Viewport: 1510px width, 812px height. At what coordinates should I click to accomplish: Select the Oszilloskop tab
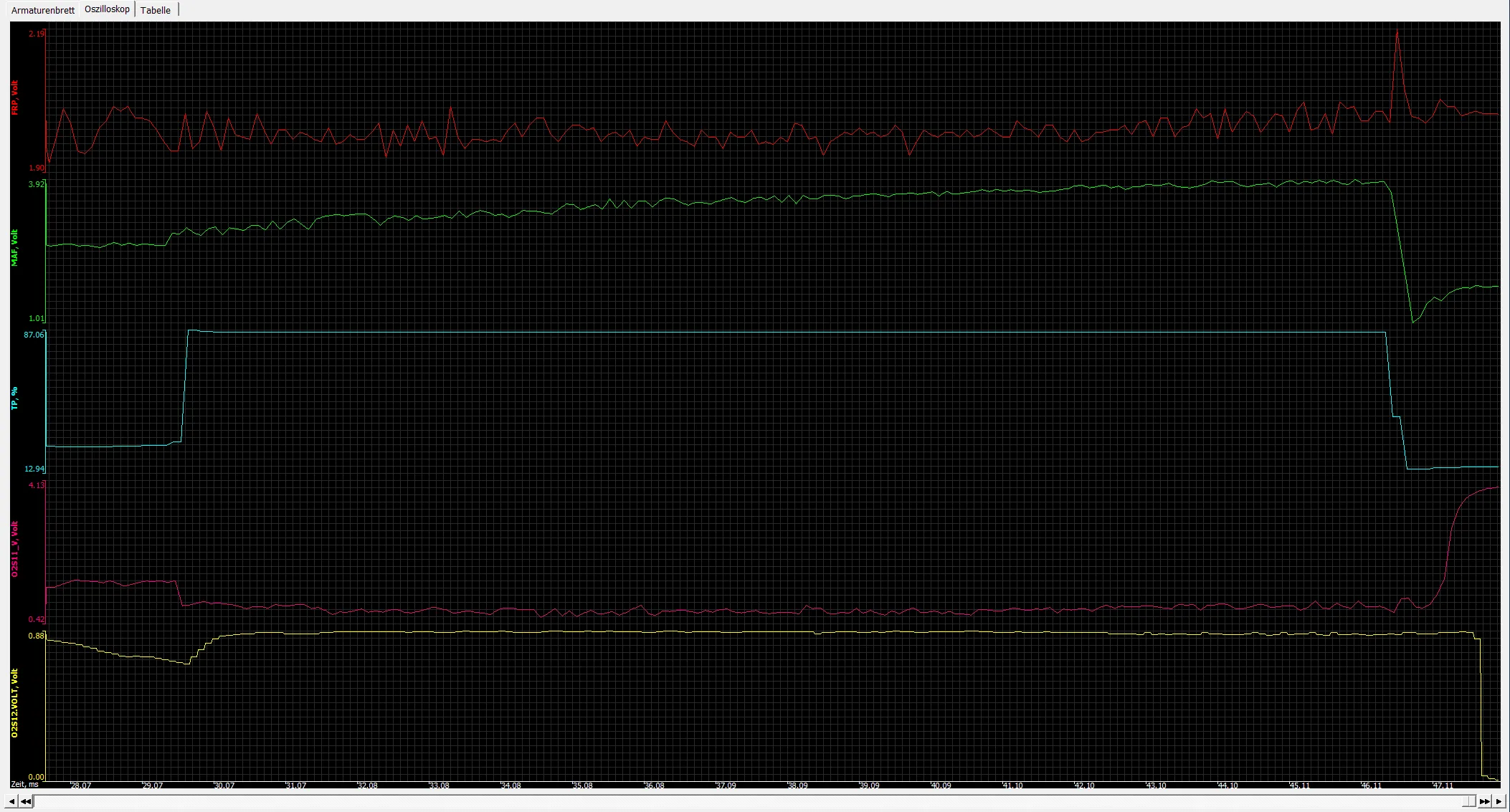click(x=107, y=9)
